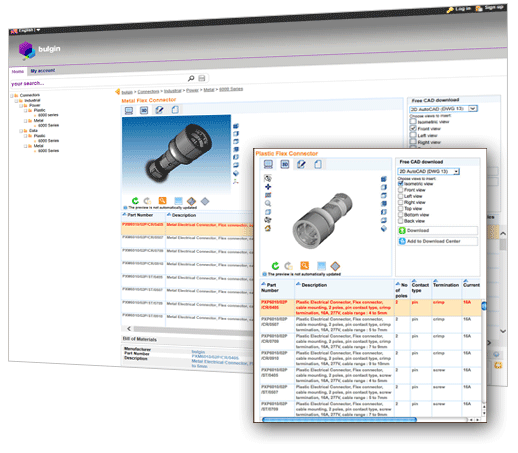Check Left view in Plastic Flex Connector panel
Image resolution: width=518 pixels, height=453 pixels.
pos(401,196)
